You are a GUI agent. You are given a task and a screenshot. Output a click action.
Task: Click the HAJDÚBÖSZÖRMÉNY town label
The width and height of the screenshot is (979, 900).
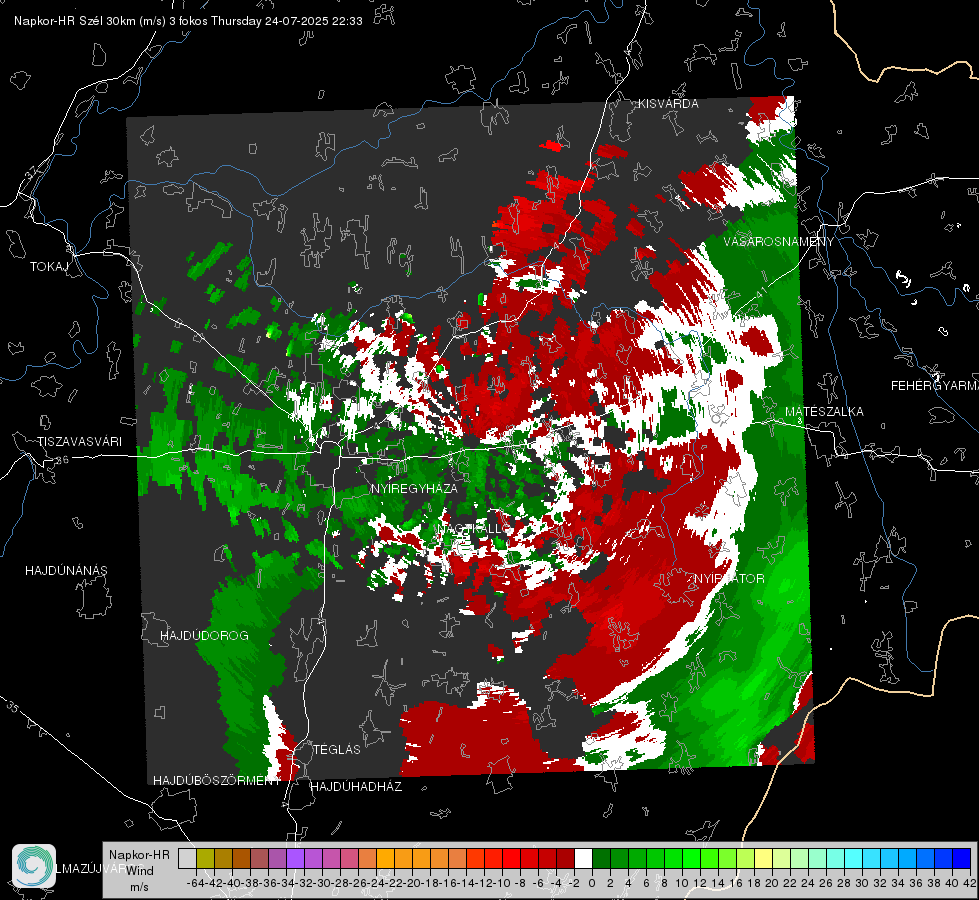pyautogui.click(x=217, y=781)
